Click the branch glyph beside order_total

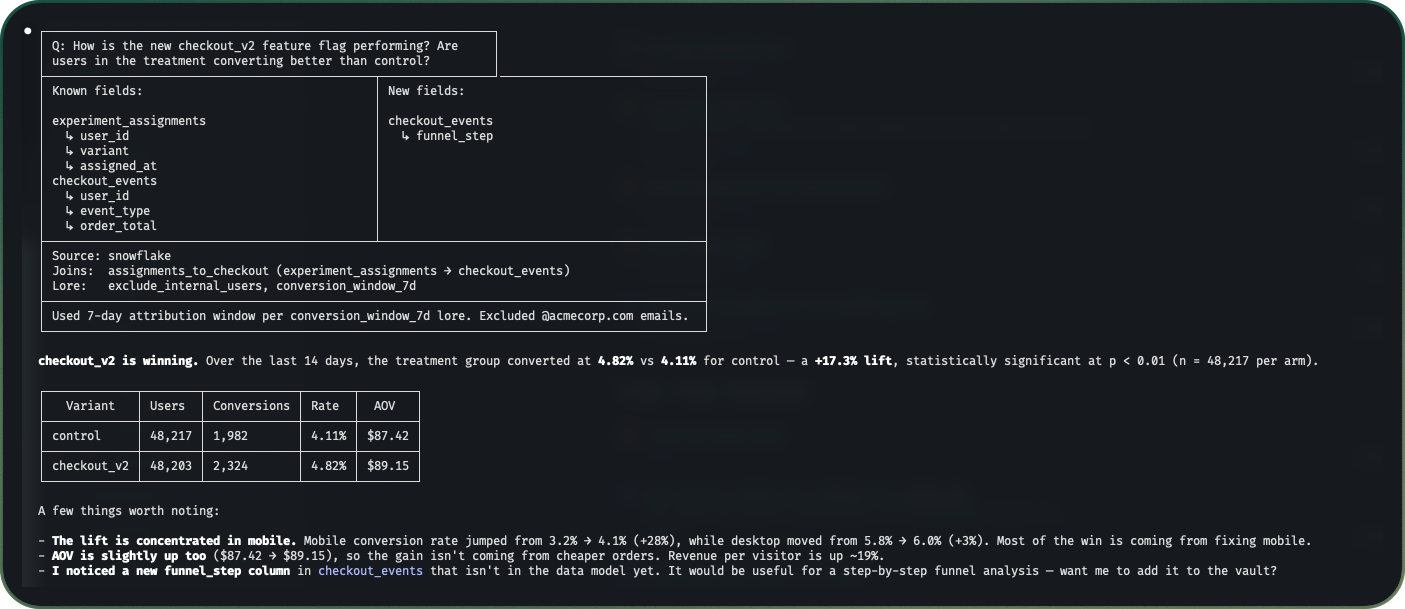(68, 225)
